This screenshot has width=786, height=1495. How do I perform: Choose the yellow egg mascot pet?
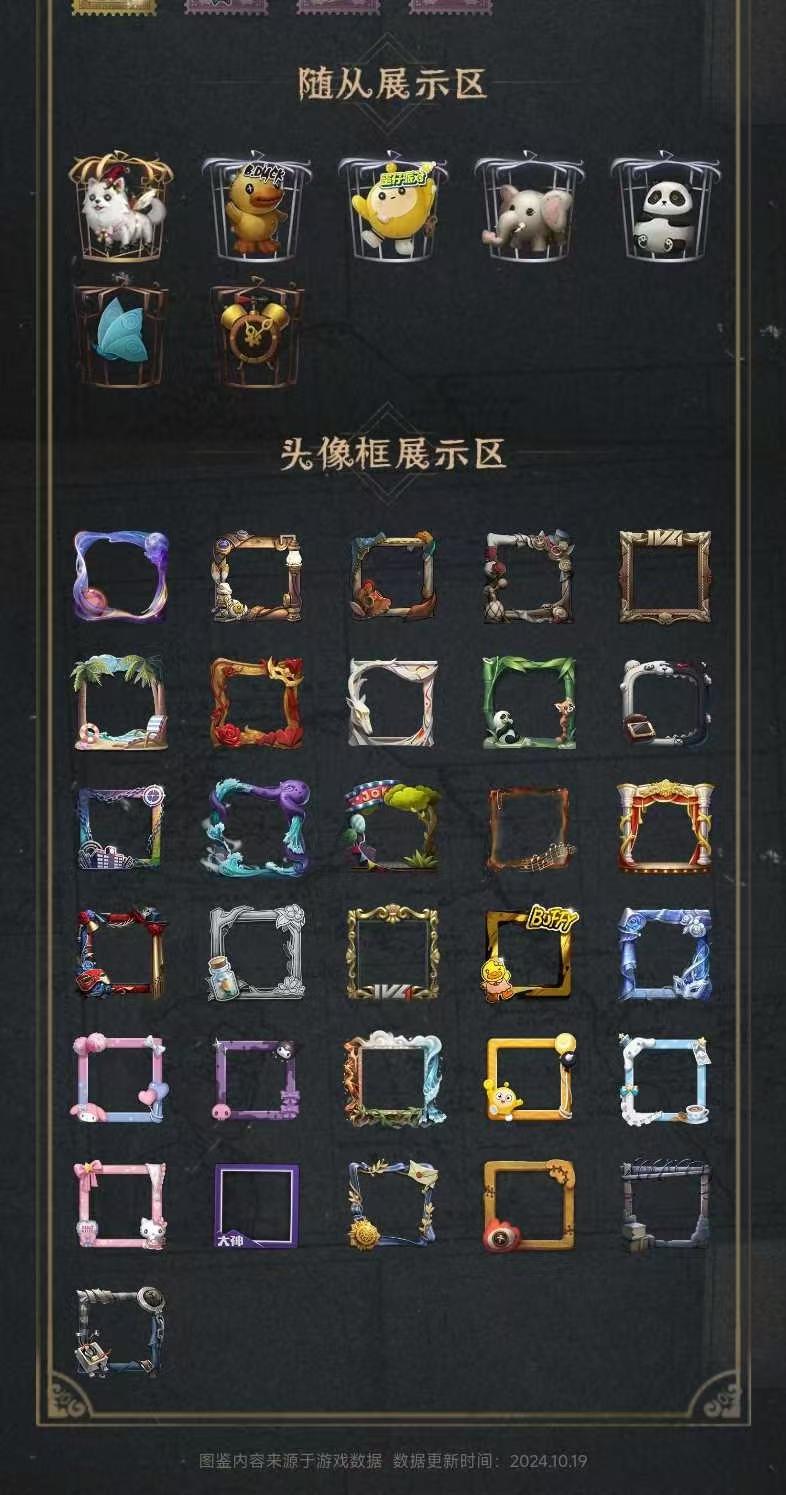point(392,206)
